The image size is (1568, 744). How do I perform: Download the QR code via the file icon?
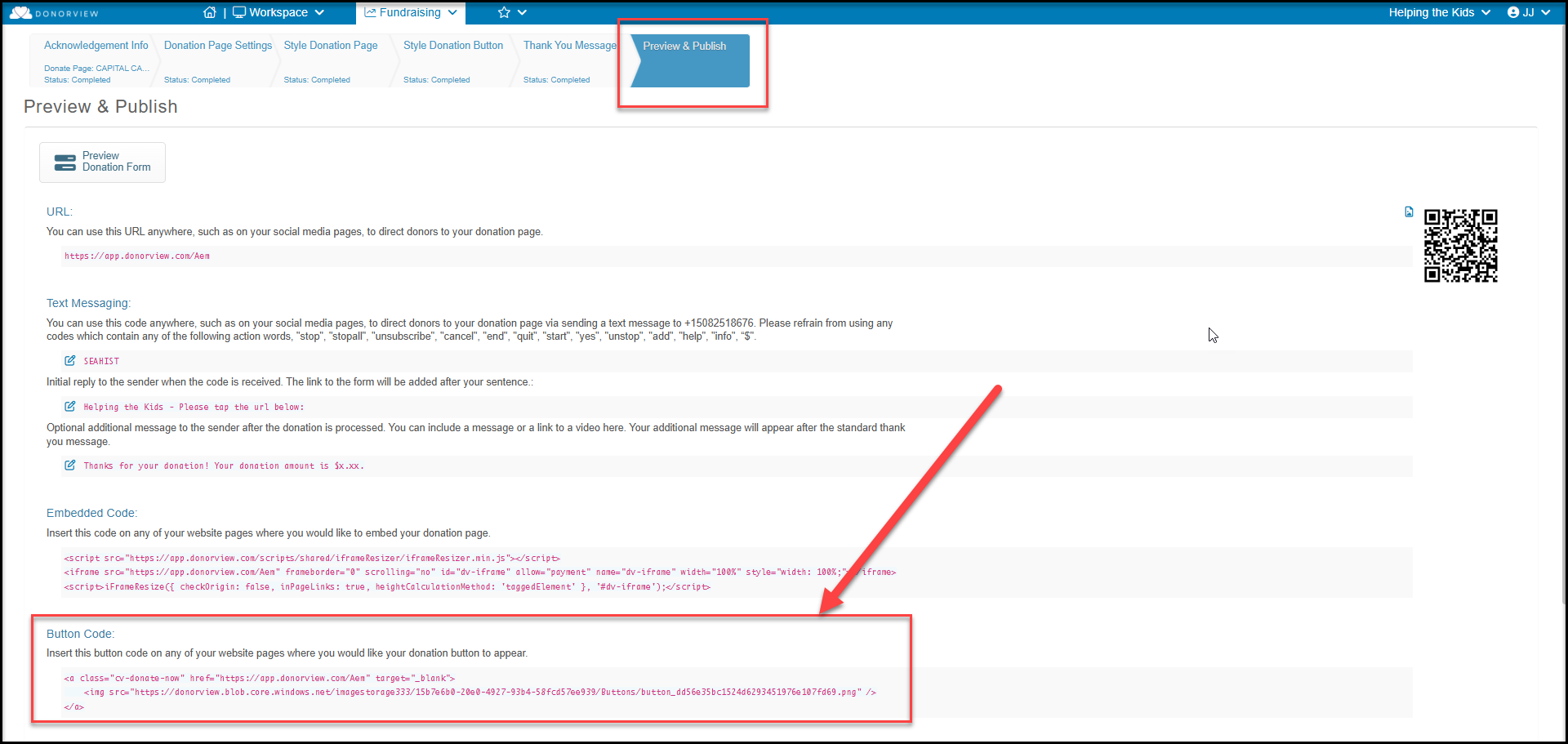point(1409,212)
